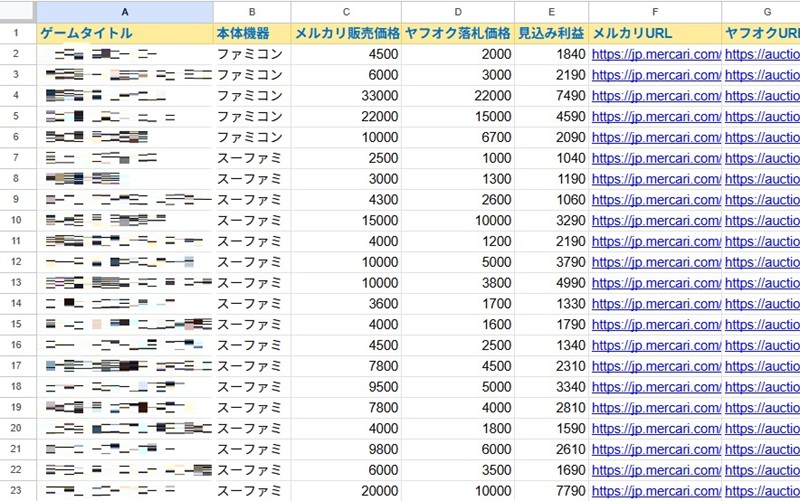Select column D header
The width and height of the screenshot is (800, 501).
(458, 12)
